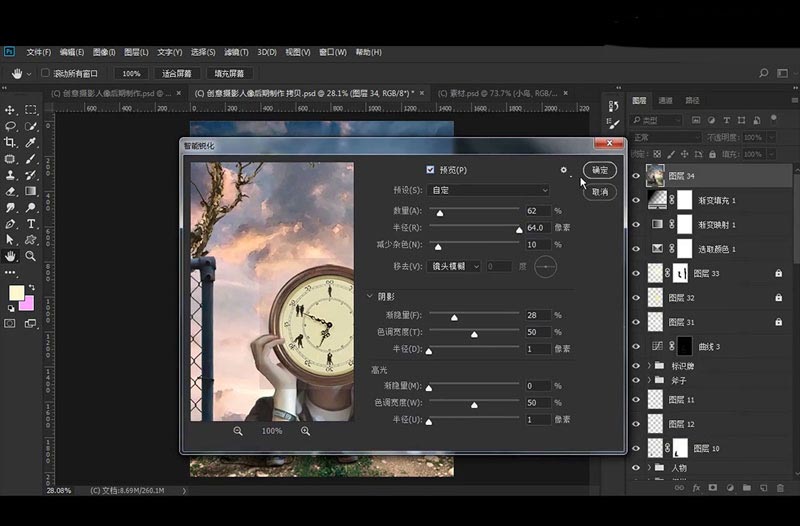Click the 确定 OK button
This screenshot has height=526, width=800.
click(x=600, y=170)
